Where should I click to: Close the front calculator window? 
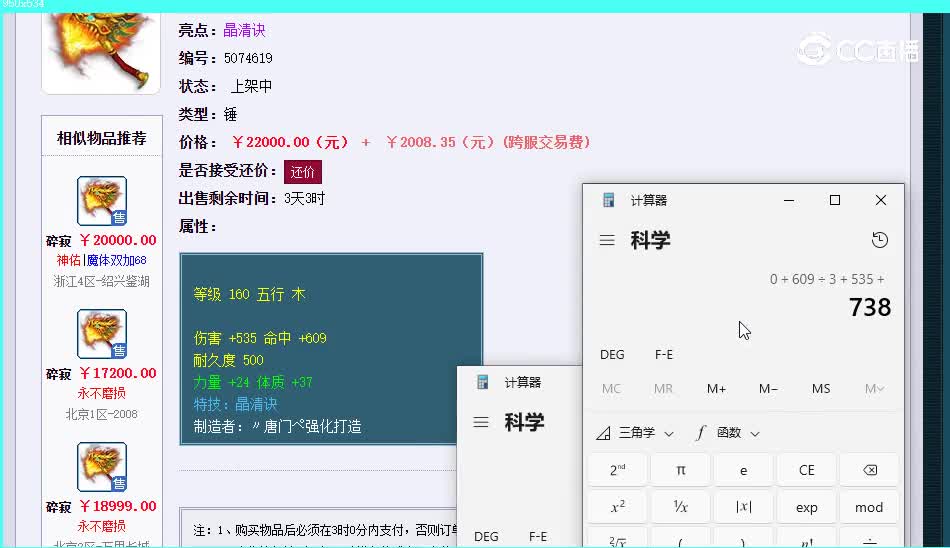click(881, 200)
